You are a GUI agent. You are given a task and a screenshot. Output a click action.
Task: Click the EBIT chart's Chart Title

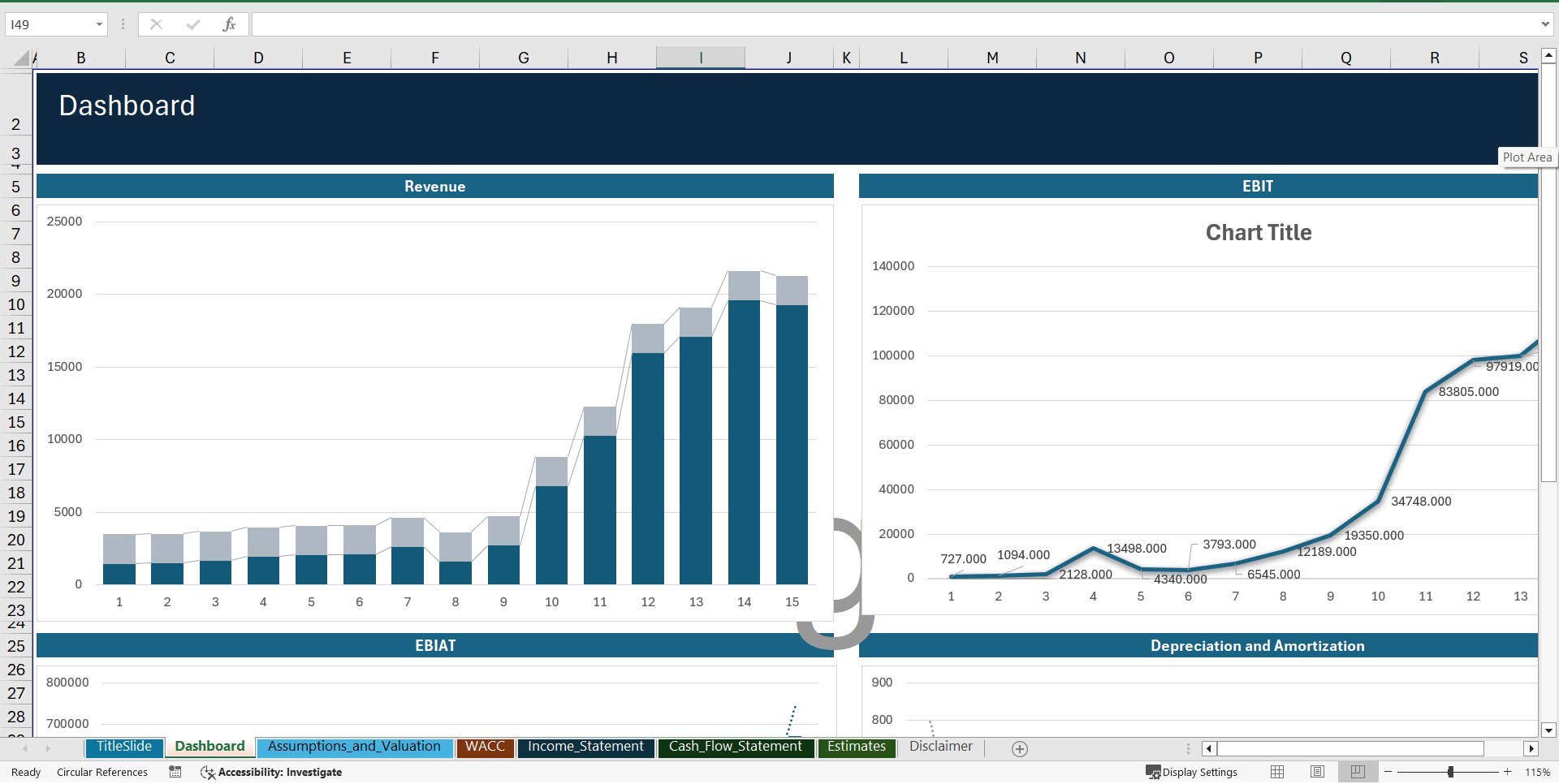[x=1258, y=233]
